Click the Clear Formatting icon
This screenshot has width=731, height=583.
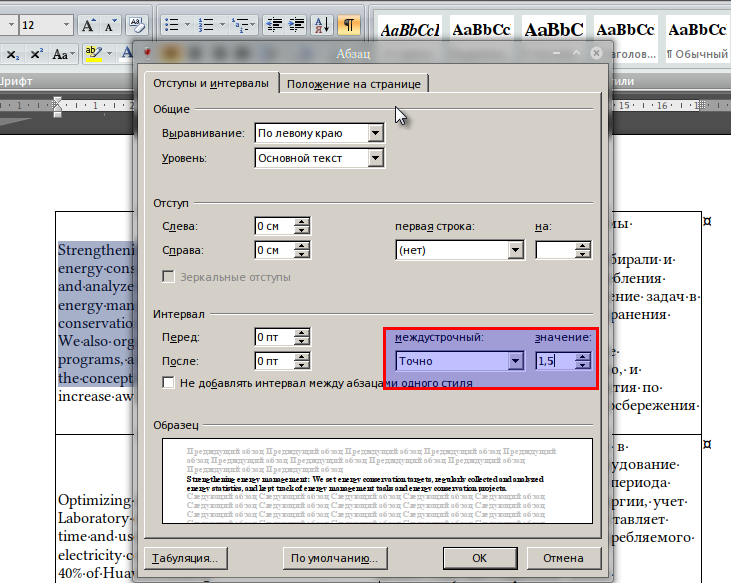click(137, 25)
